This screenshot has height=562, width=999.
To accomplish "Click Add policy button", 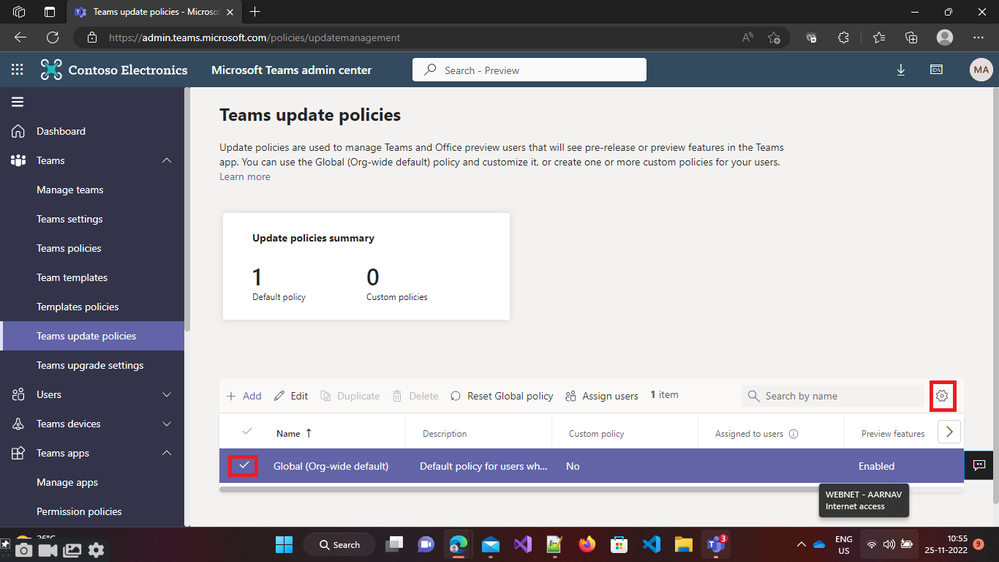I will click(x=244, y=396).
